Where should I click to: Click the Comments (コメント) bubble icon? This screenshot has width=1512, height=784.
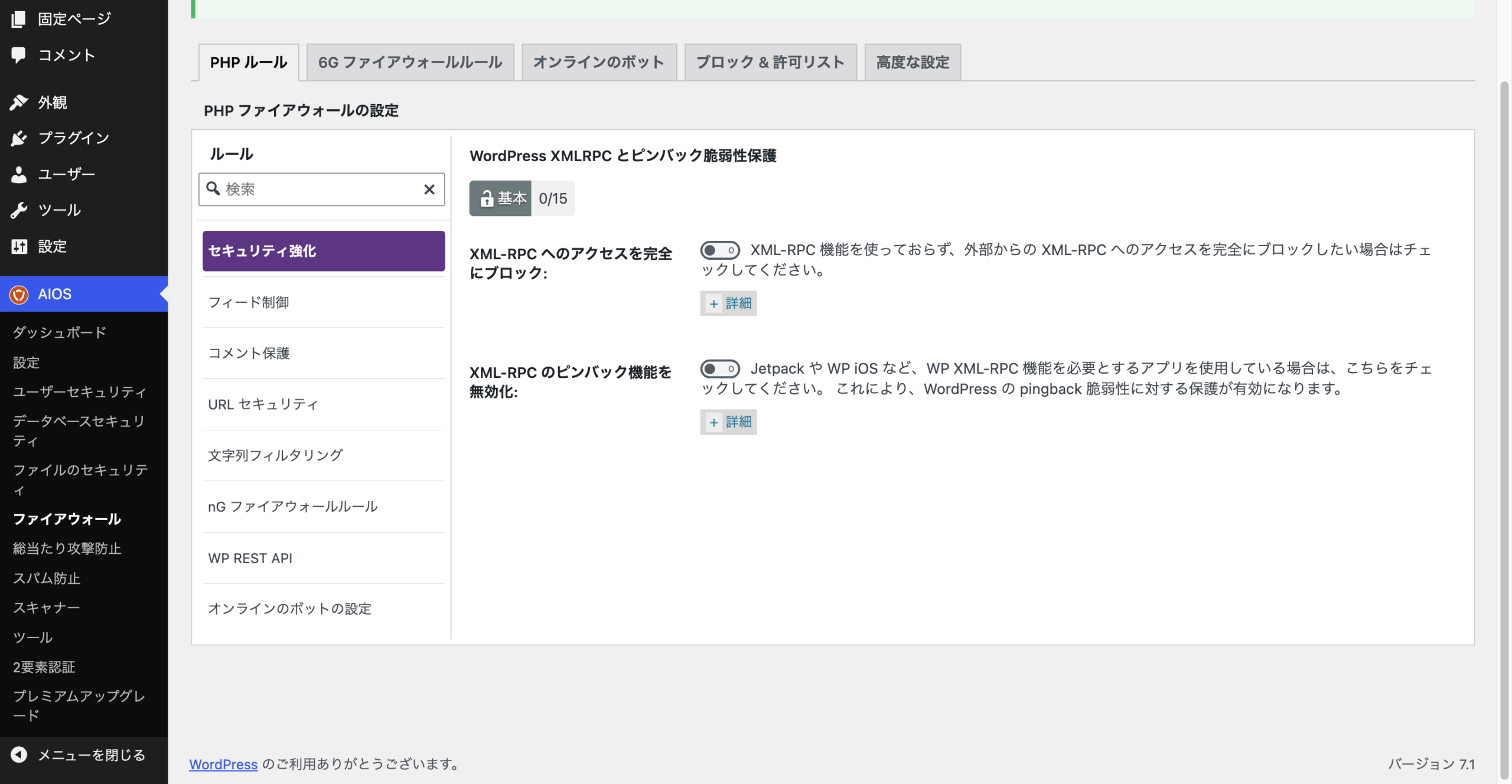click(18, 55)
